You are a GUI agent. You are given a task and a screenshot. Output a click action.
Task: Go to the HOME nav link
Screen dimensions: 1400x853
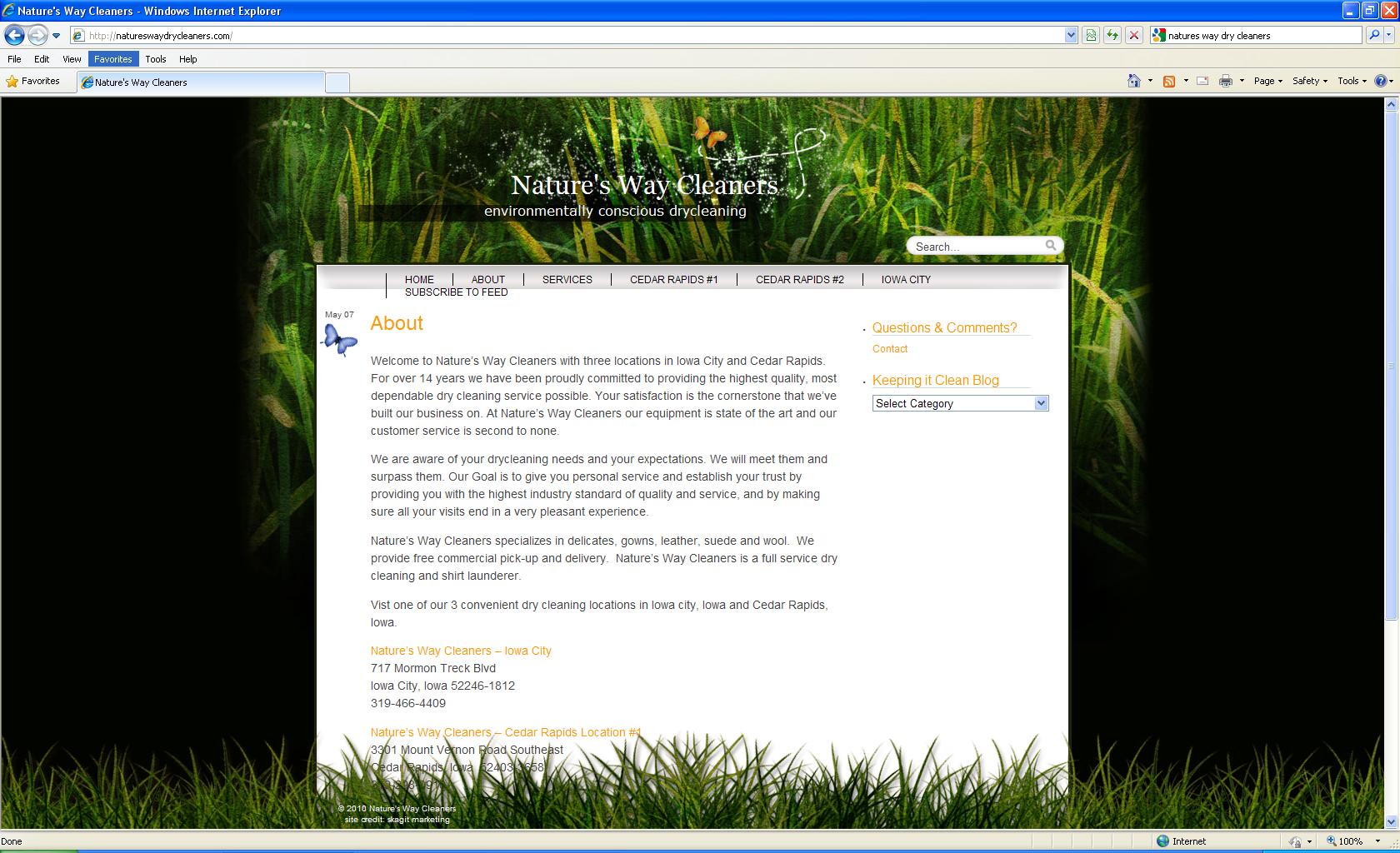coord(419,280)
